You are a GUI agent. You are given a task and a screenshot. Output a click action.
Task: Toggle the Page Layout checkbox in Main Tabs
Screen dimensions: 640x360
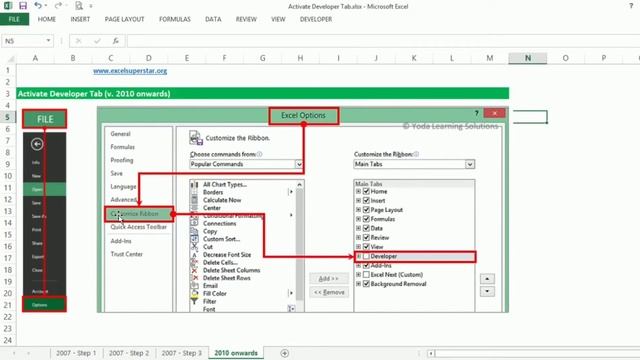coord(366,210)
